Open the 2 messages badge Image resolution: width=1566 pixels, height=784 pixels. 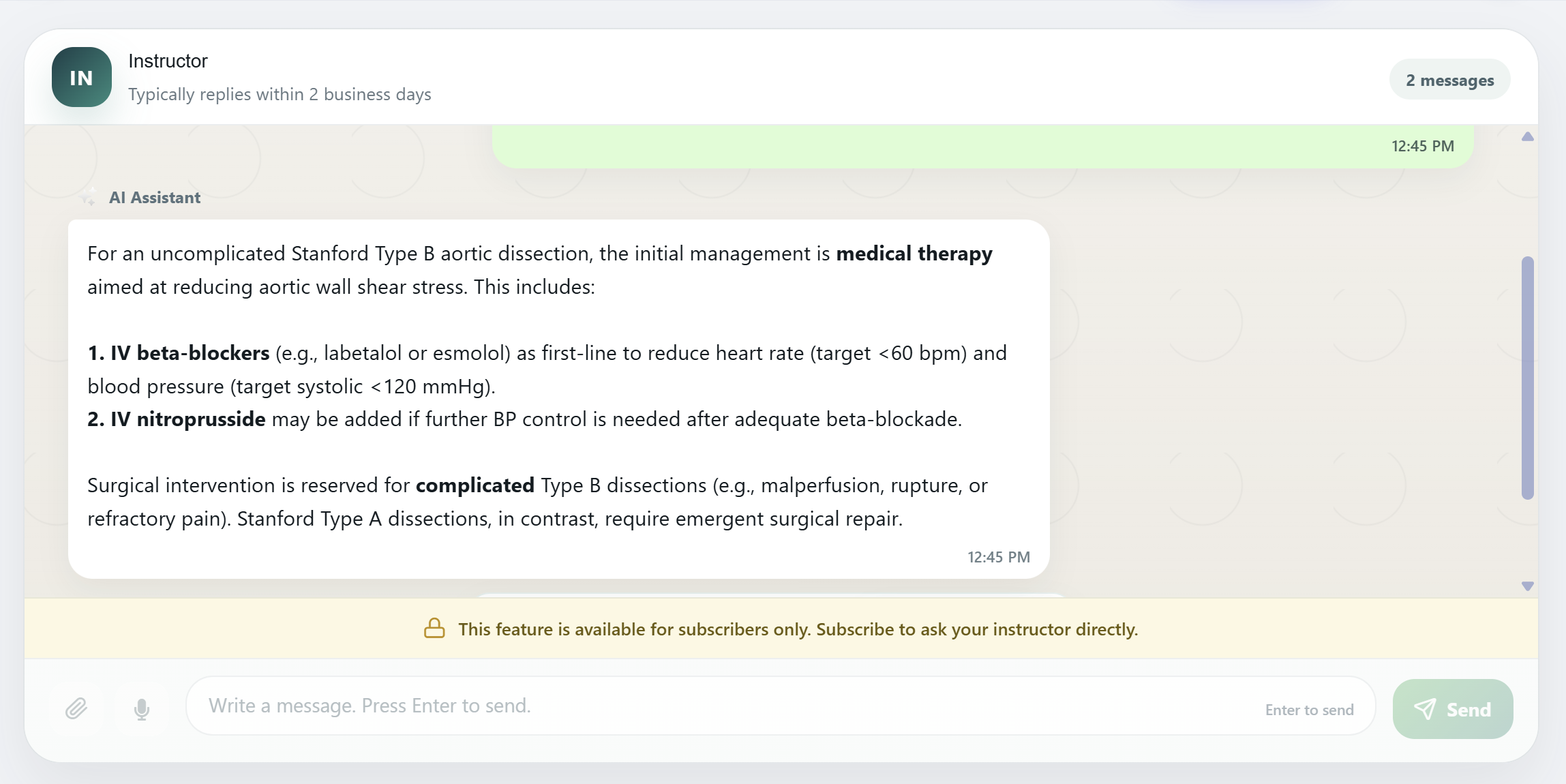pos(1450,80)
